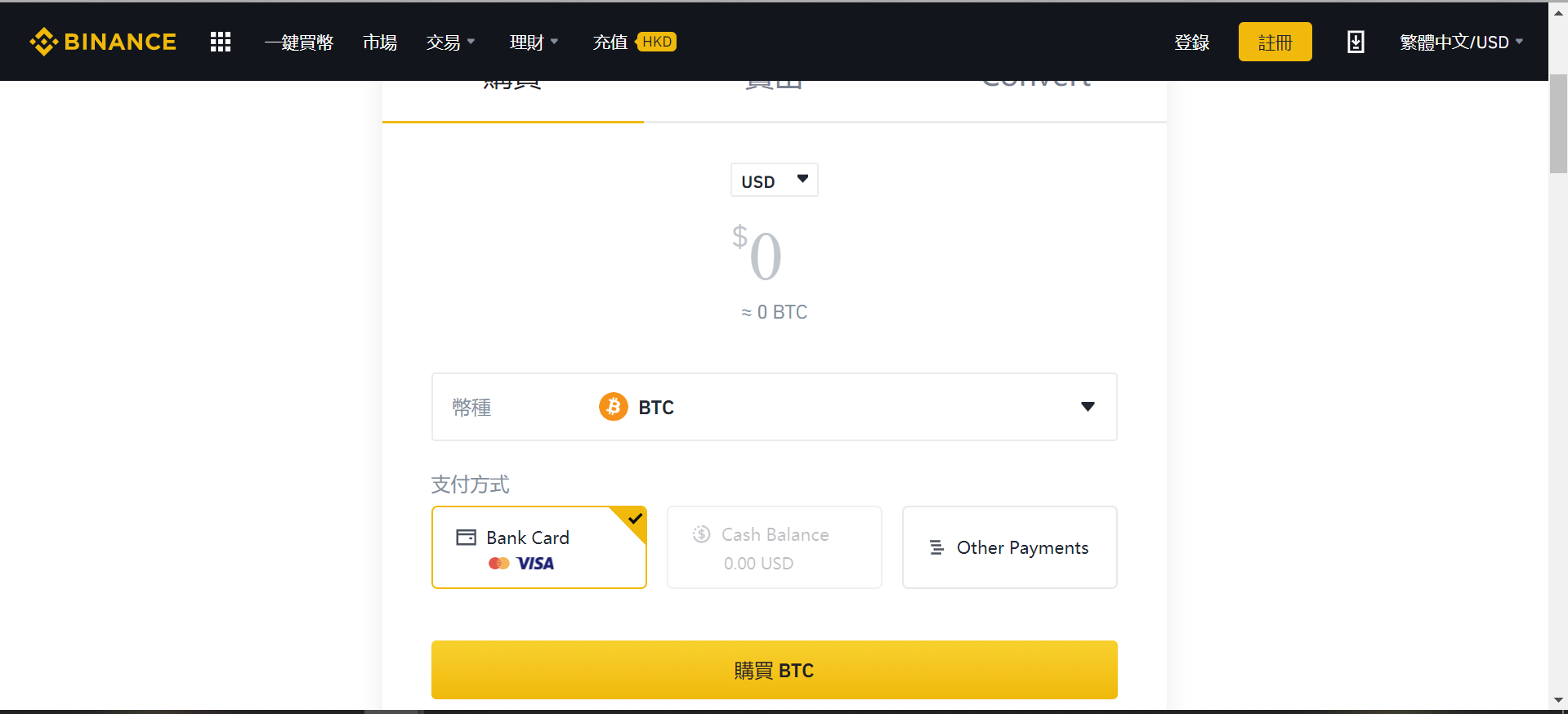This screenshot has width=1568, height=714.
Task: Click the Other Payments list icon
Action: pyautogui.click(x=936, y=547)
